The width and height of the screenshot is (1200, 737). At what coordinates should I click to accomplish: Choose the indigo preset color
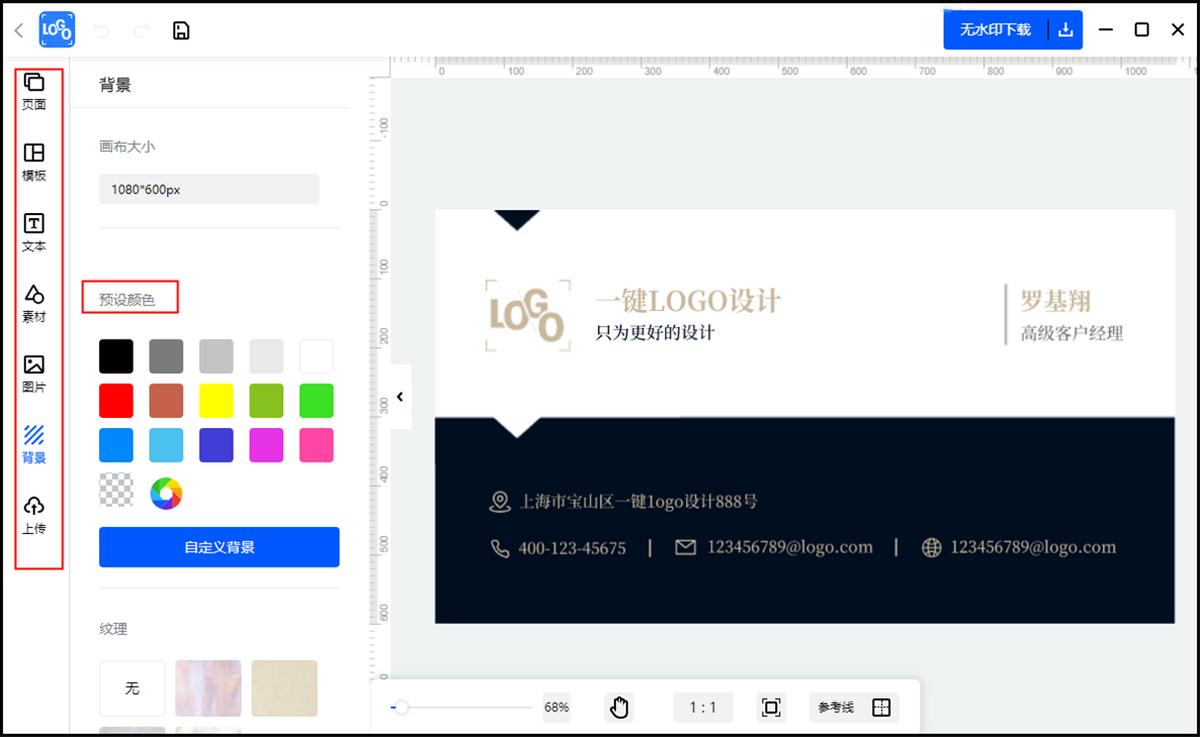[216, 445]
